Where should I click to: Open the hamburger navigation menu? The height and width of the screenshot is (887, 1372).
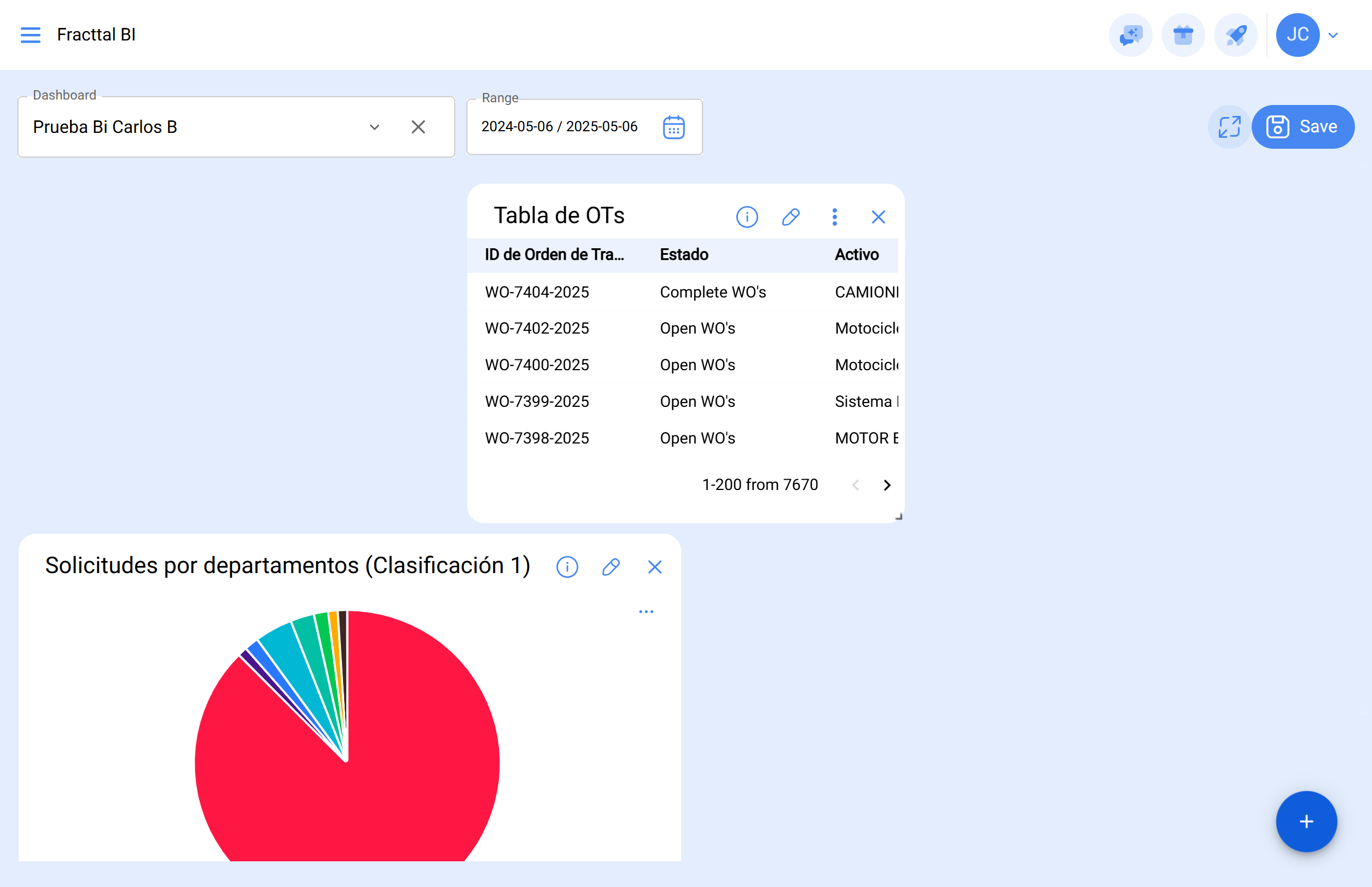pos(30,35)
